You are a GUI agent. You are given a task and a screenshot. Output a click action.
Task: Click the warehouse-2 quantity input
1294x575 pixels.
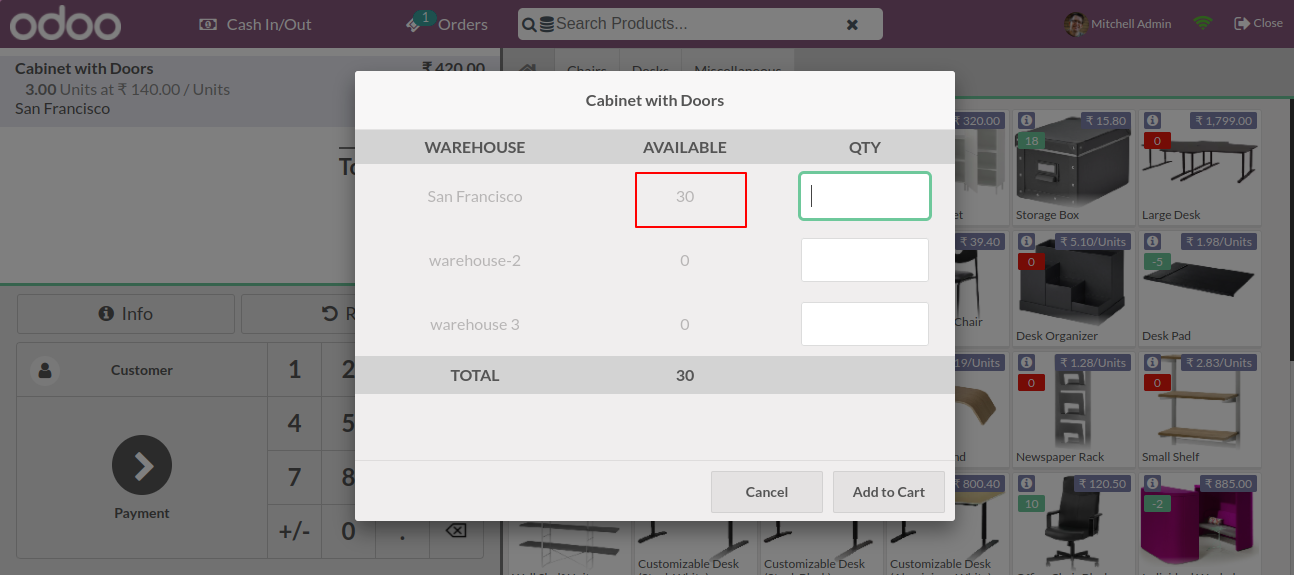(x=865, y=260)
